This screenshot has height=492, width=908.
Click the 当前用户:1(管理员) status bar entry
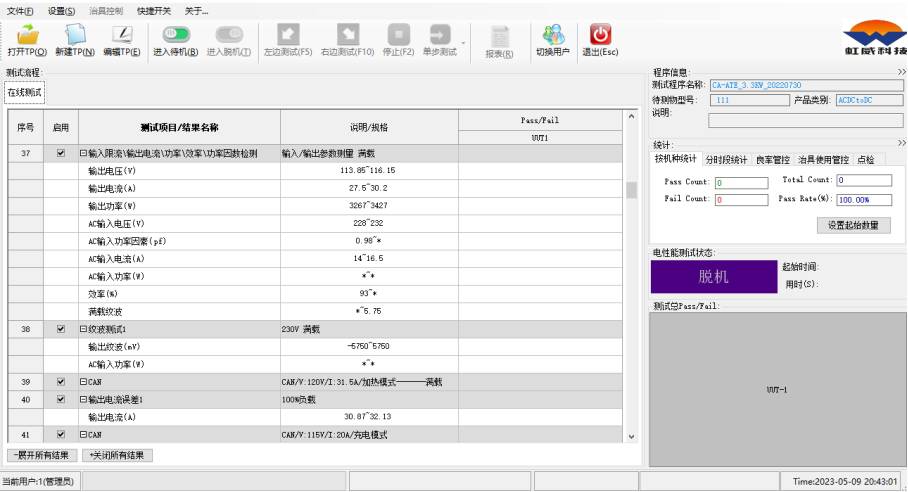coord(38,481)
